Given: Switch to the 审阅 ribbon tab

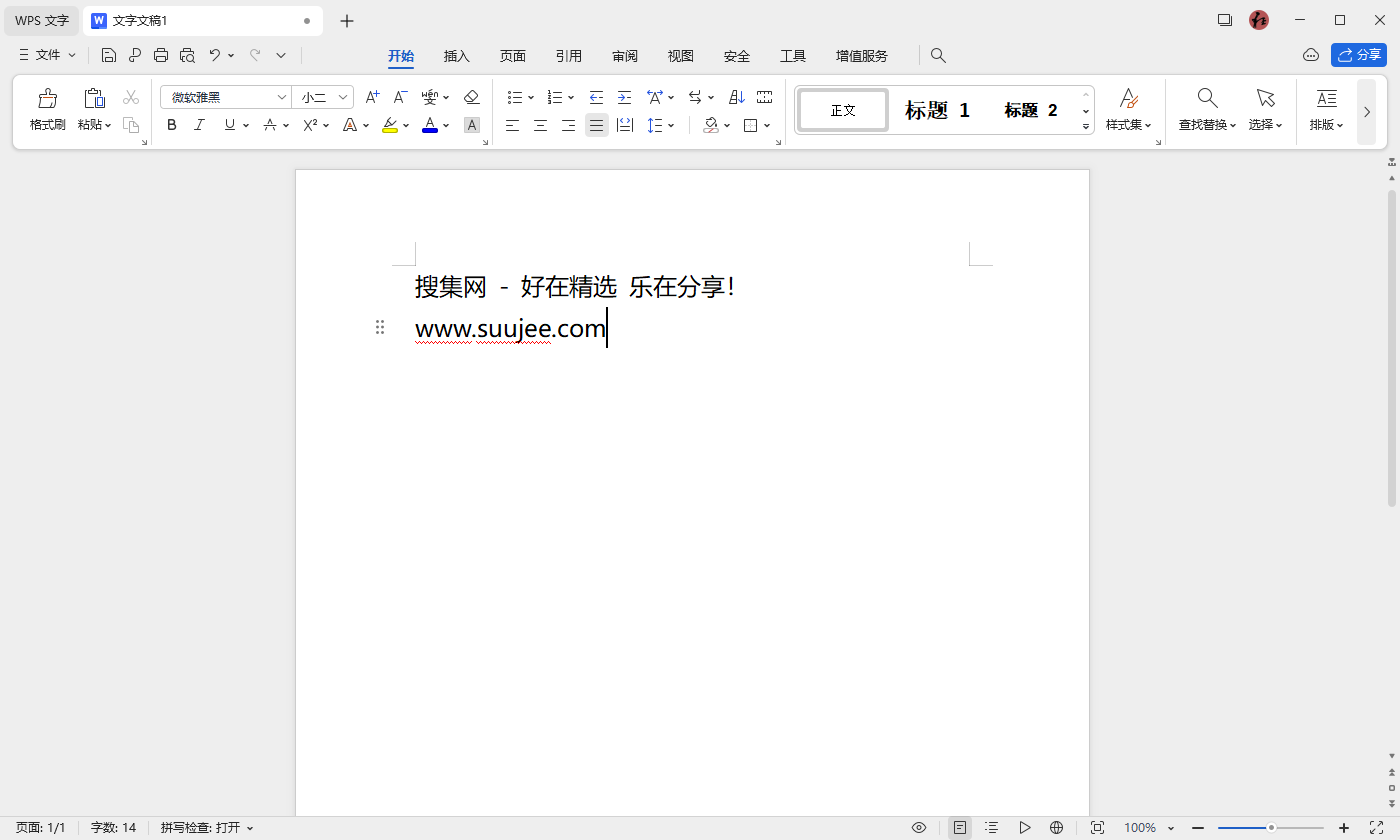Looking at the screenshot, I should coord(625,56).
